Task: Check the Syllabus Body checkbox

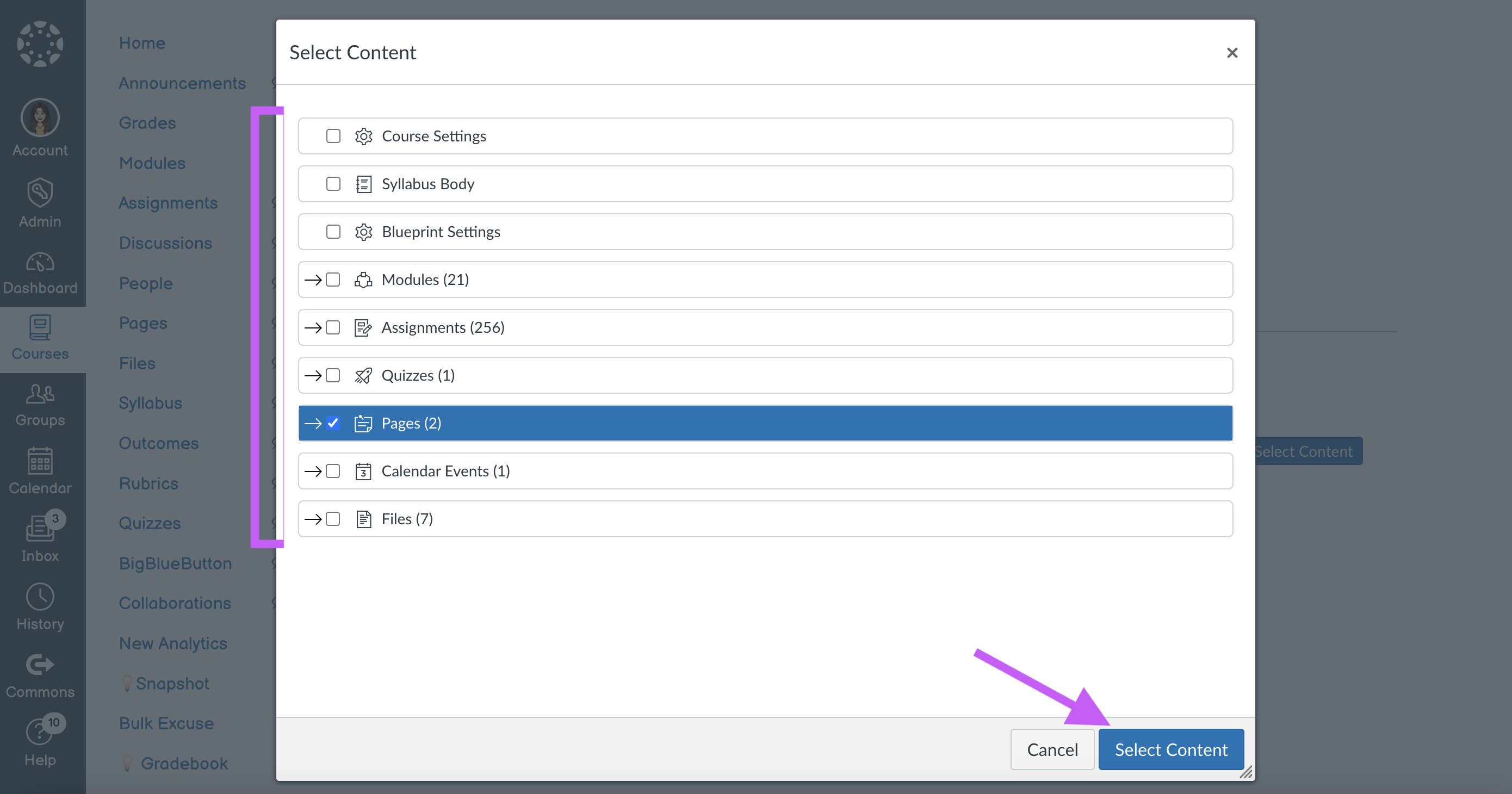Action: (333, 183)
